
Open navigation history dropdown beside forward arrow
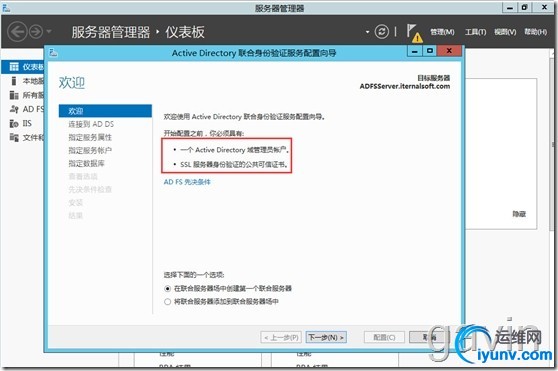(x=49, y=32)
